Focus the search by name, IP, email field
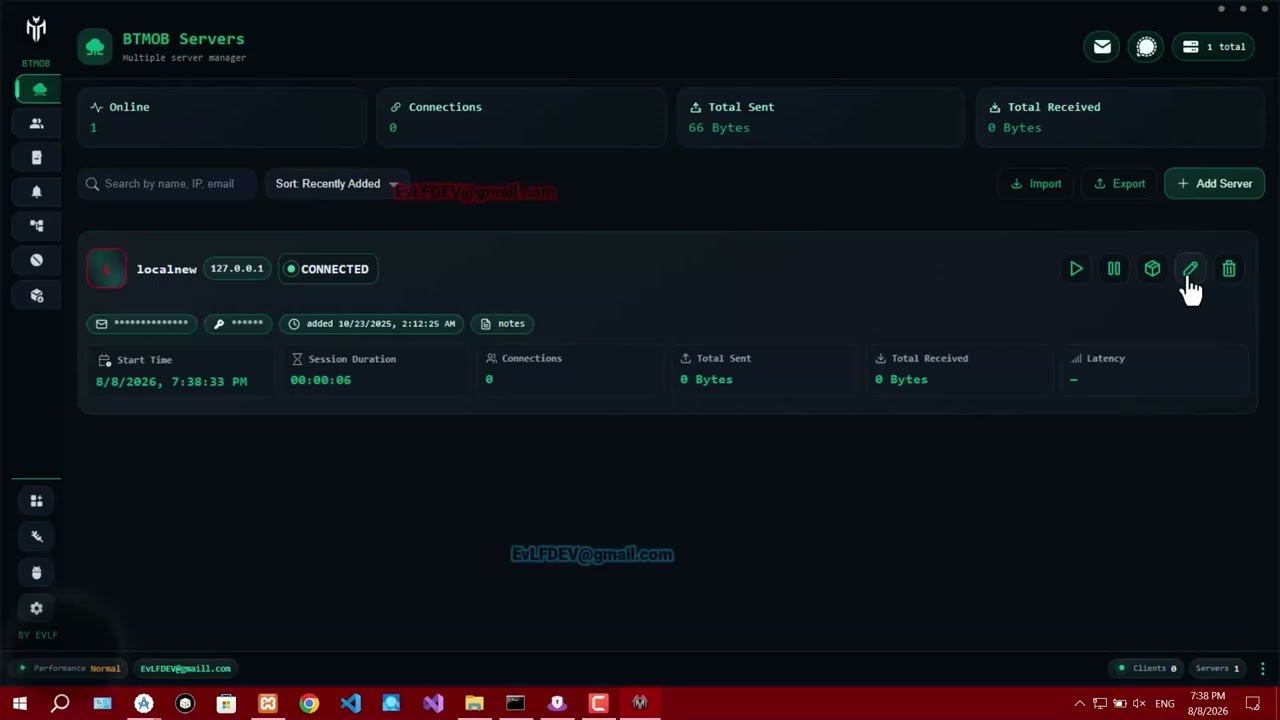Viewport: 1280px width, 720px height. [x=167, y=184]
